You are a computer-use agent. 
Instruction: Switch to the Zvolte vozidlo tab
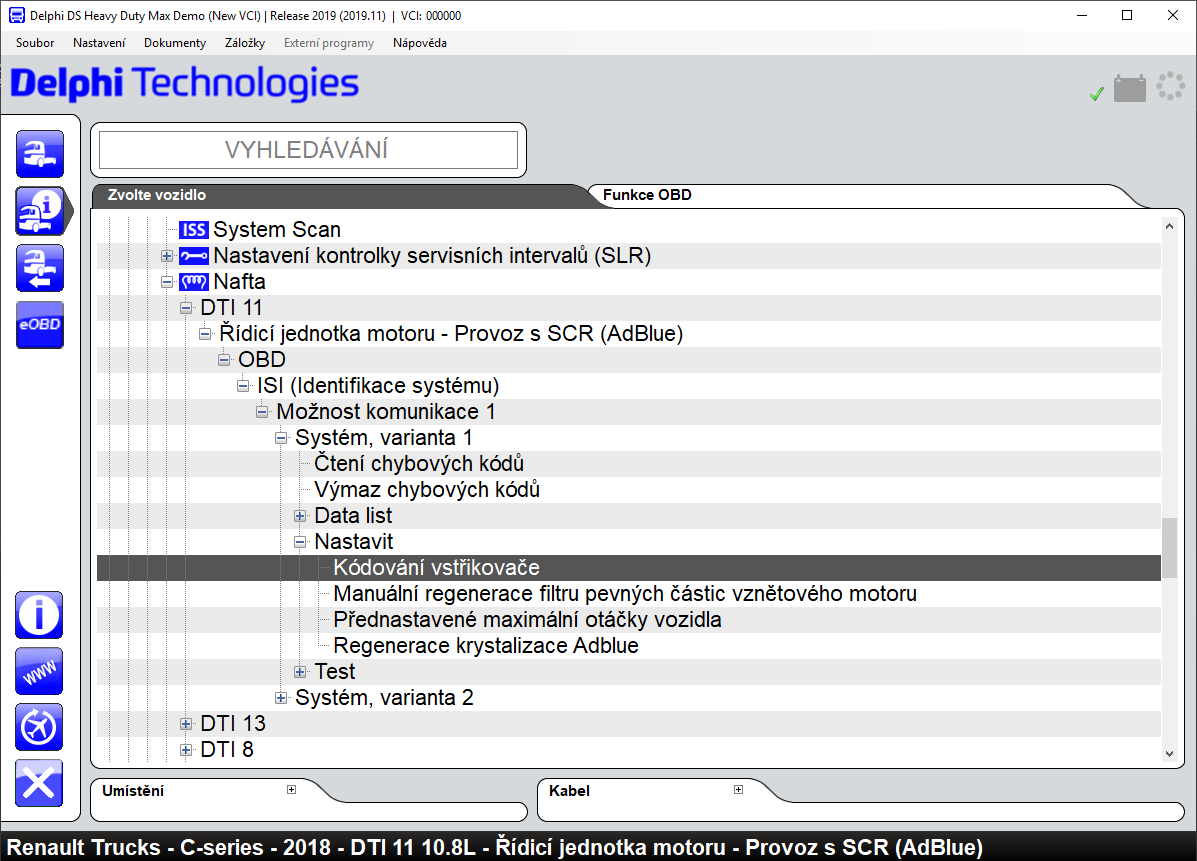156,195
